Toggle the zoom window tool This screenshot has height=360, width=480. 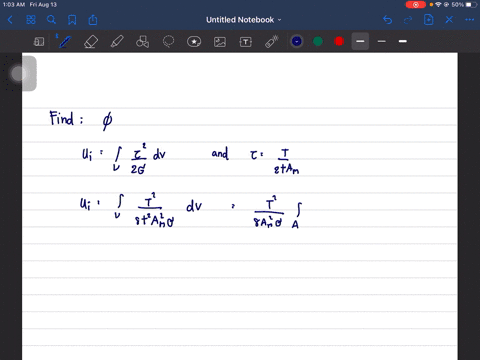click(x=39, y=42)
